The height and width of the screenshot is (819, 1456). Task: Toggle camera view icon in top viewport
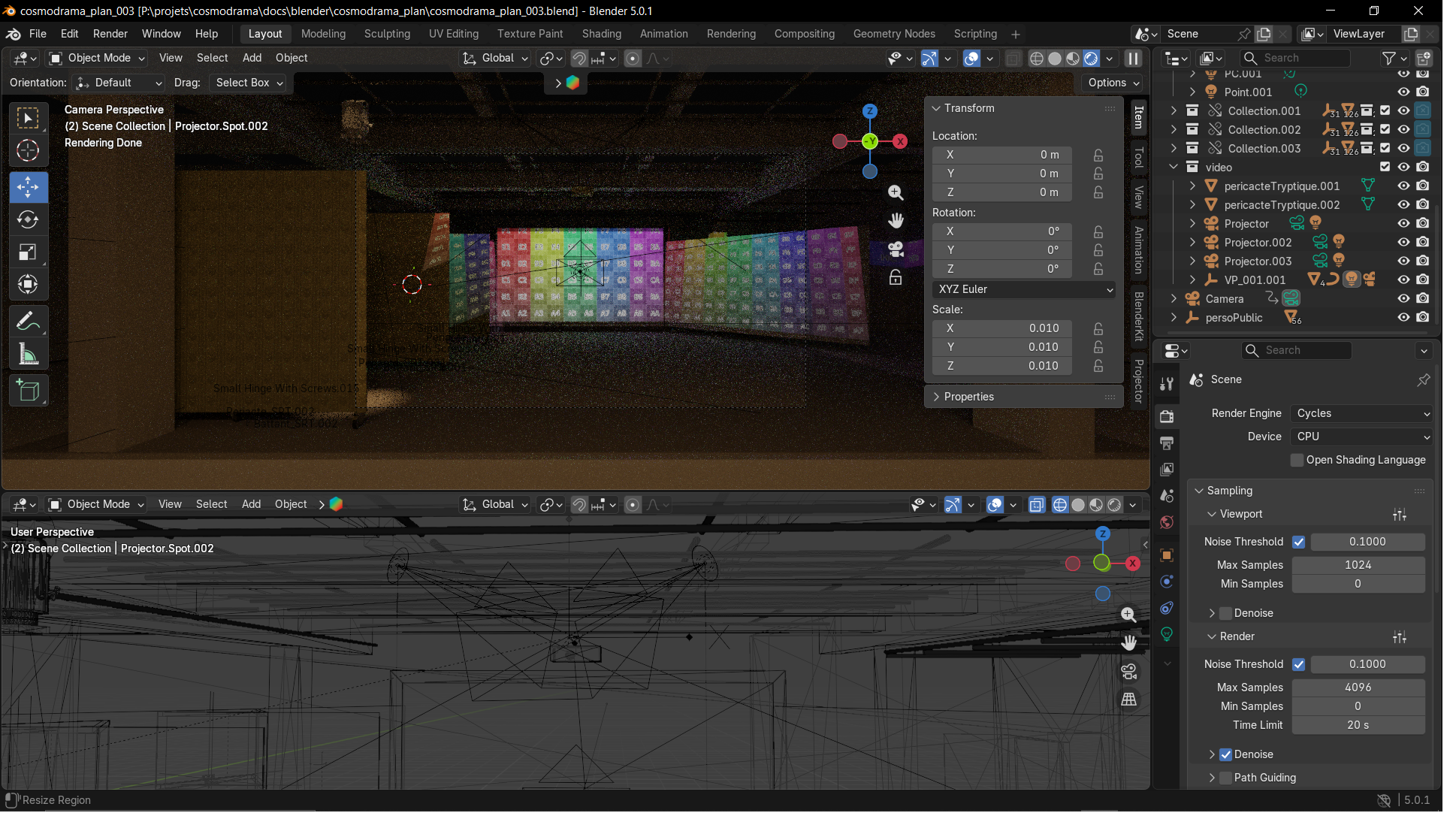[896, 249]
